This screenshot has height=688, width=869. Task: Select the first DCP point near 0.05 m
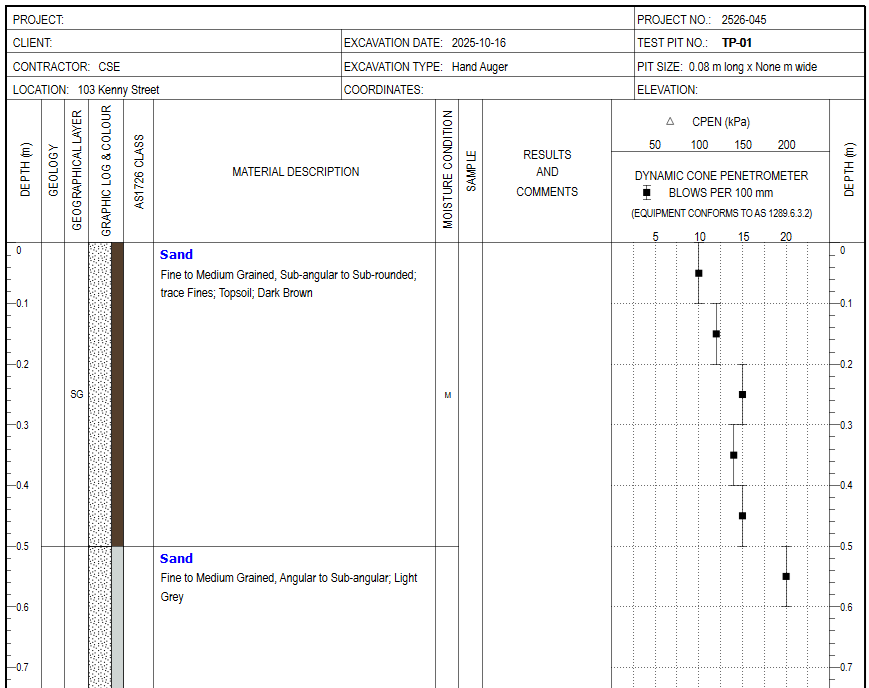point(699,273)
